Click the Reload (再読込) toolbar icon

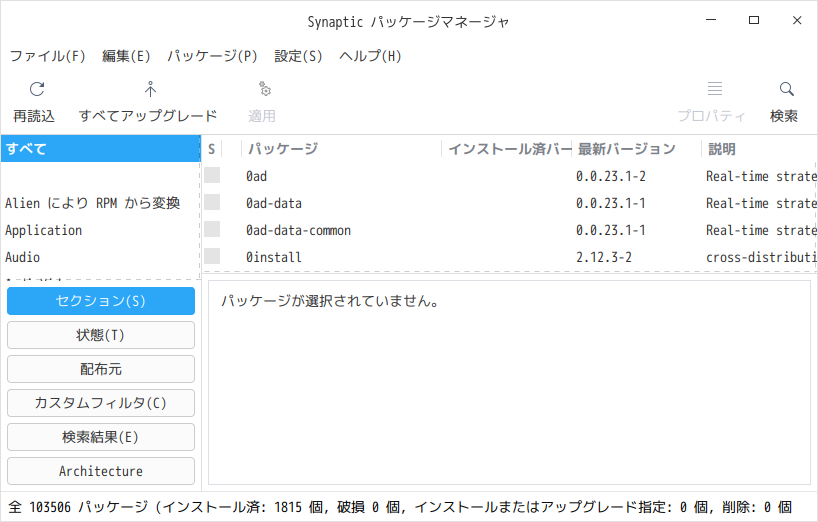[x=37, y=89]
